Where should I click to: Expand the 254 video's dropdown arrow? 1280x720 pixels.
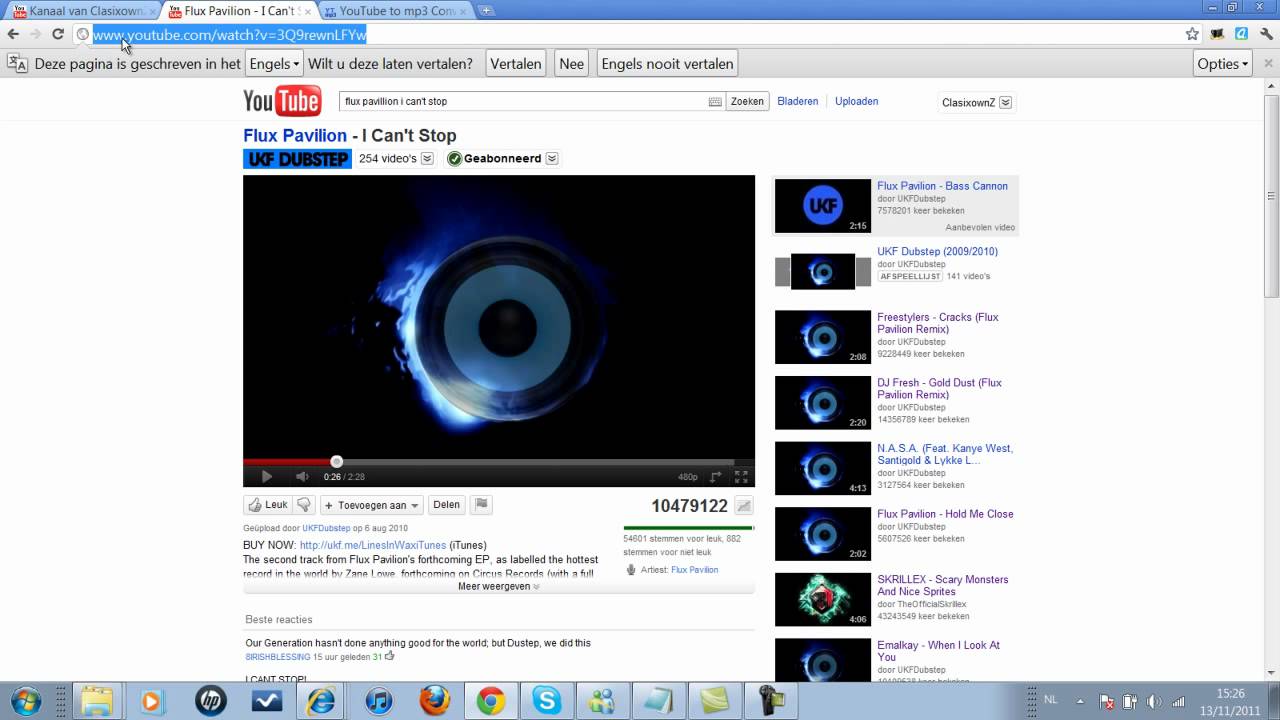427,158
